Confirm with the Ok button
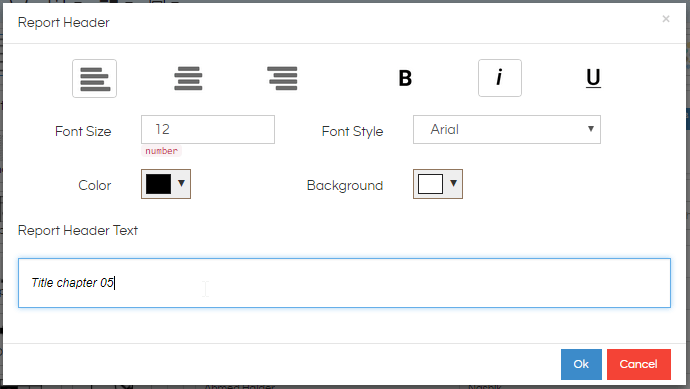Viewport: 690px width, 389px height. [x=581, y=364]
